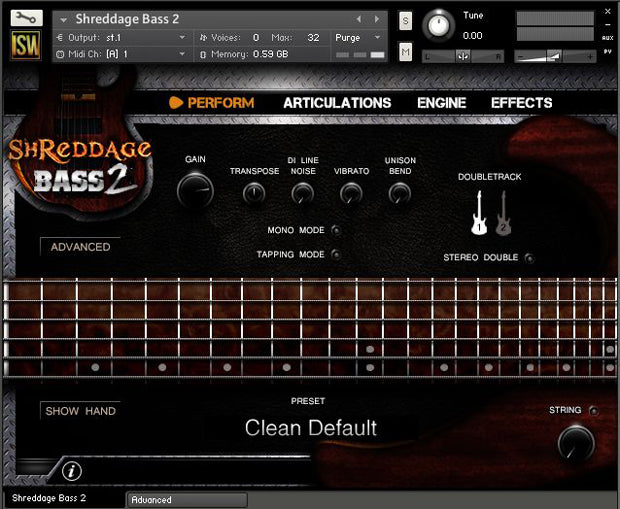This screenshot has width=620, height=509.
Task: Switch to the ARTICULATIONS tab
Action: [x=337, y=103]
